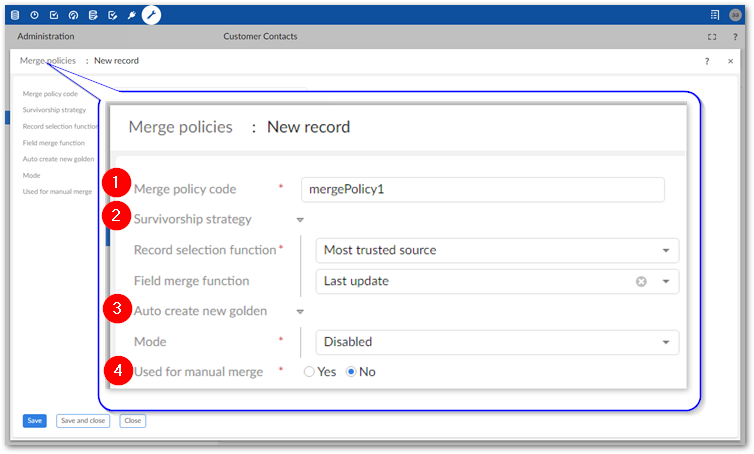Clear the Field merge function value
Image resolution: width=754 pixels, height=454 pixels.
641,281
